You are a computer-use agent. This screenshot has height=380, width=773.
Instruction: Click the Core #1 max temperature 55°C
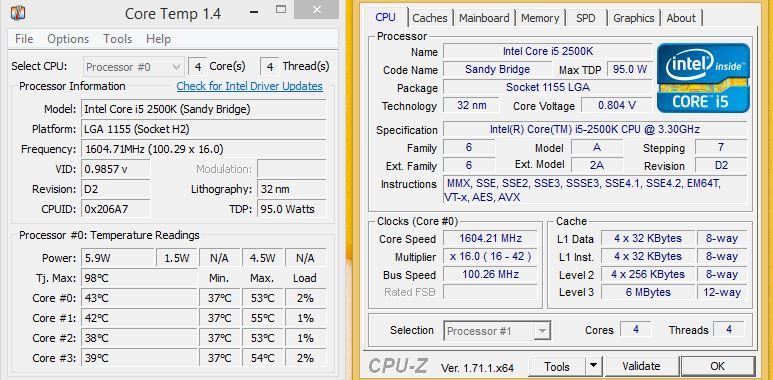(x=262, y=318)
